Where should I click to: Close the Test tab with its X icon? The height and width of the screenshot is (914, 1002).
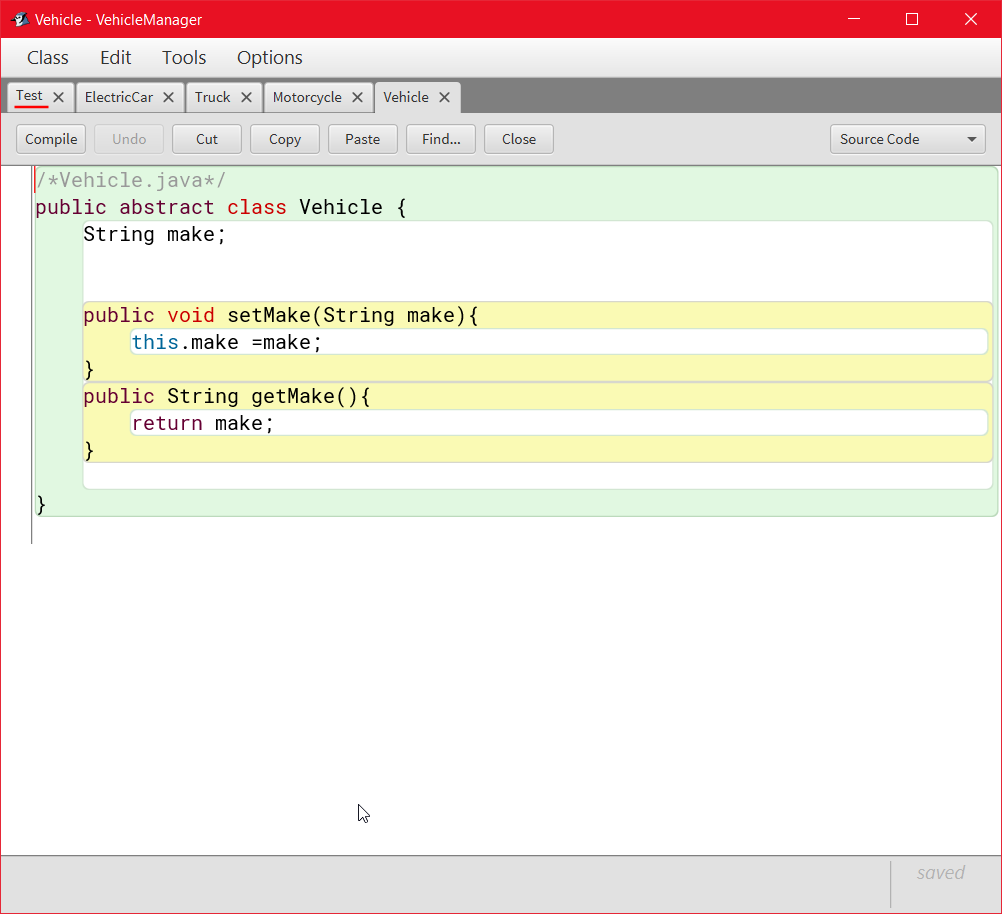[59, 97]
